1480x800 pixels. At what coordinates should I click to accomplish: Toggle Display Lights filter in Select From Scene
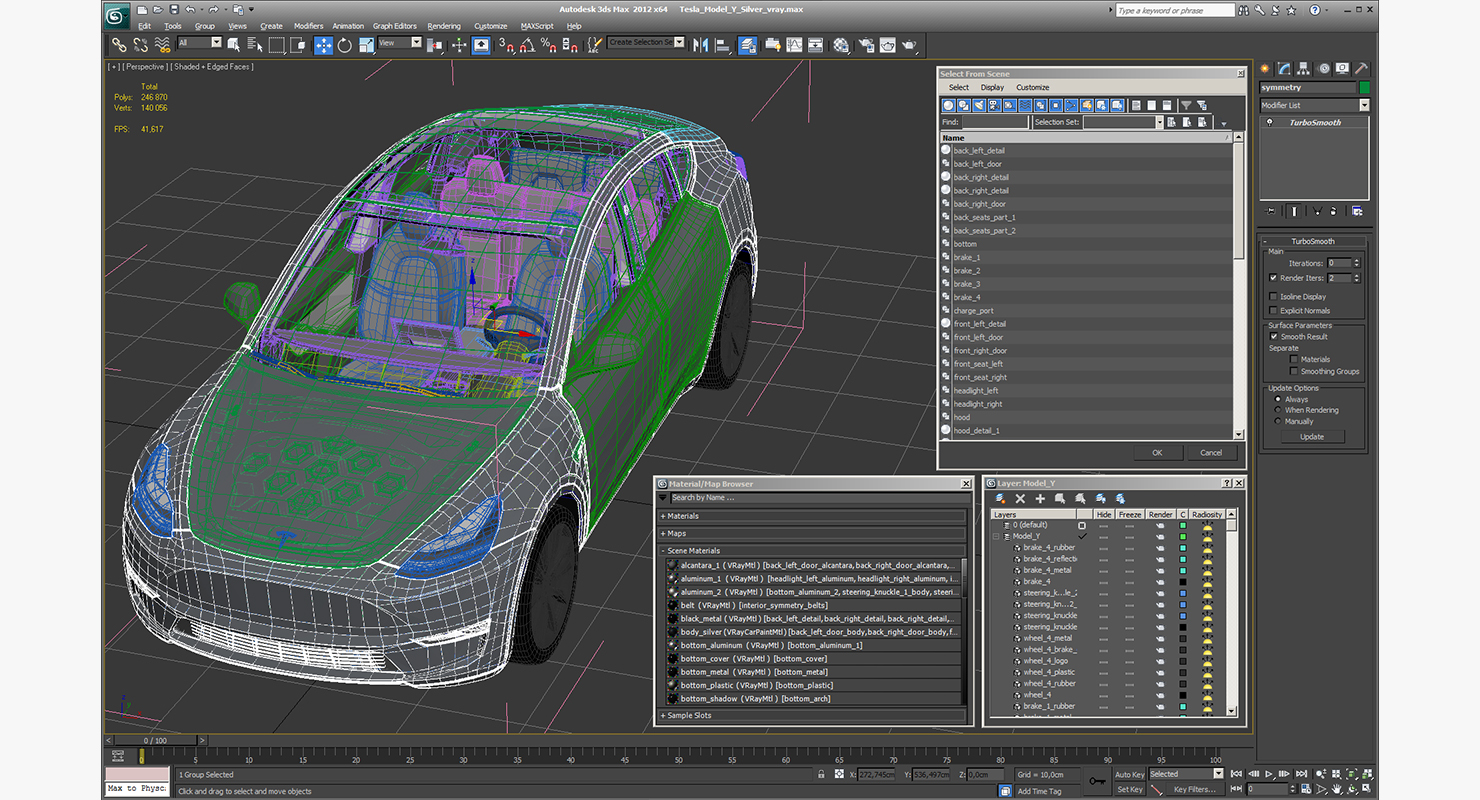(x=980, y=105)
